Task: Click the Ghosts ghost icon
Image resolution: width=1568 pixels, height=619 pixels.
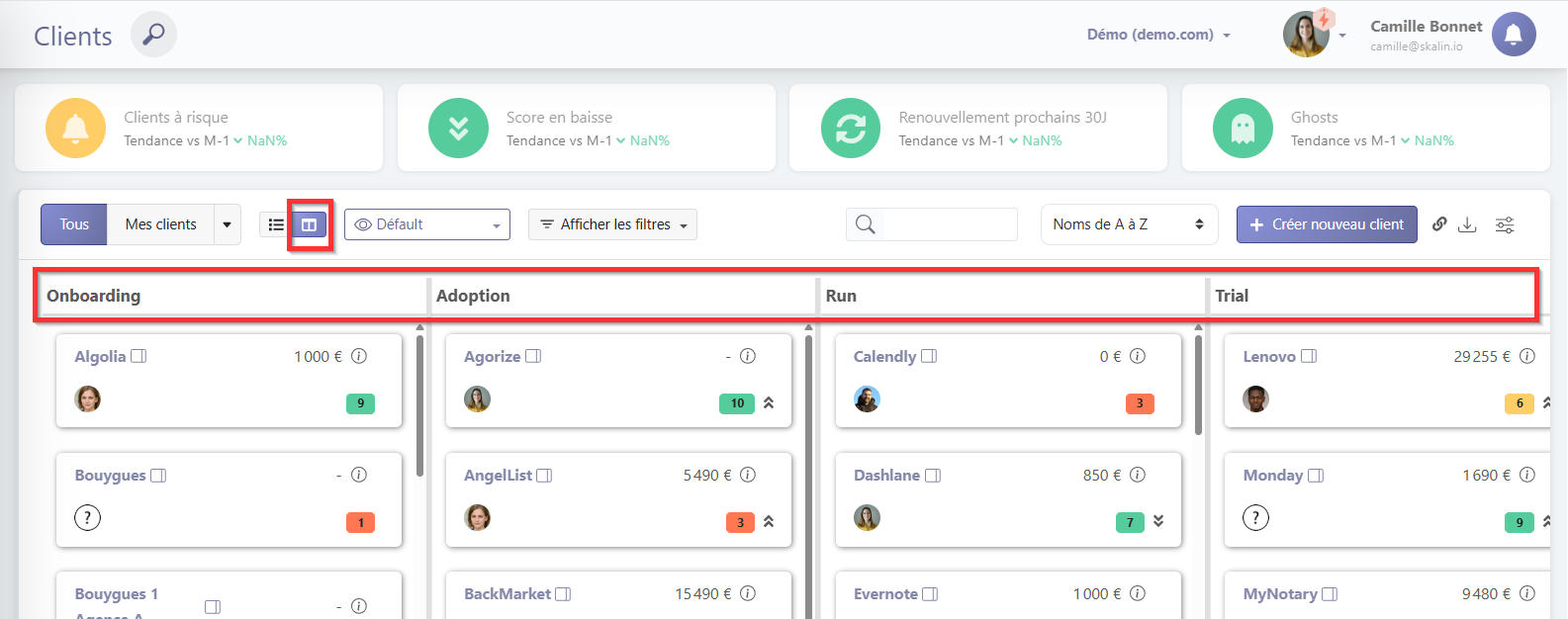Action: point(1243,129)
